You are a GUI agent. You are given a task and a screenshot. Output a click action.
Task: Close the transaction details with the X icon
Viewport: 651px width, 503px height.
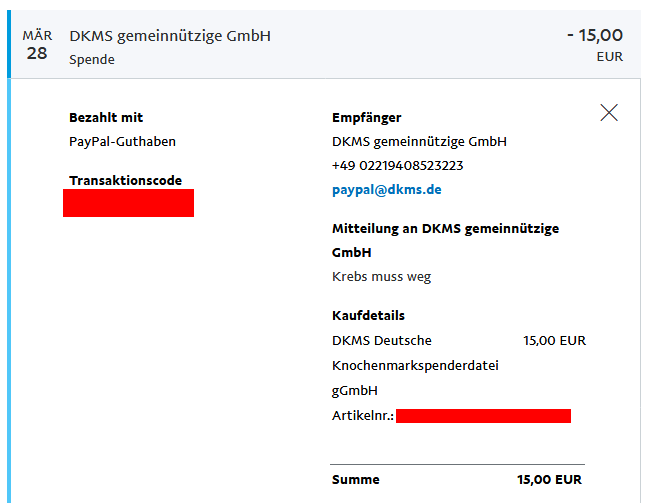[x=609, y=112]
